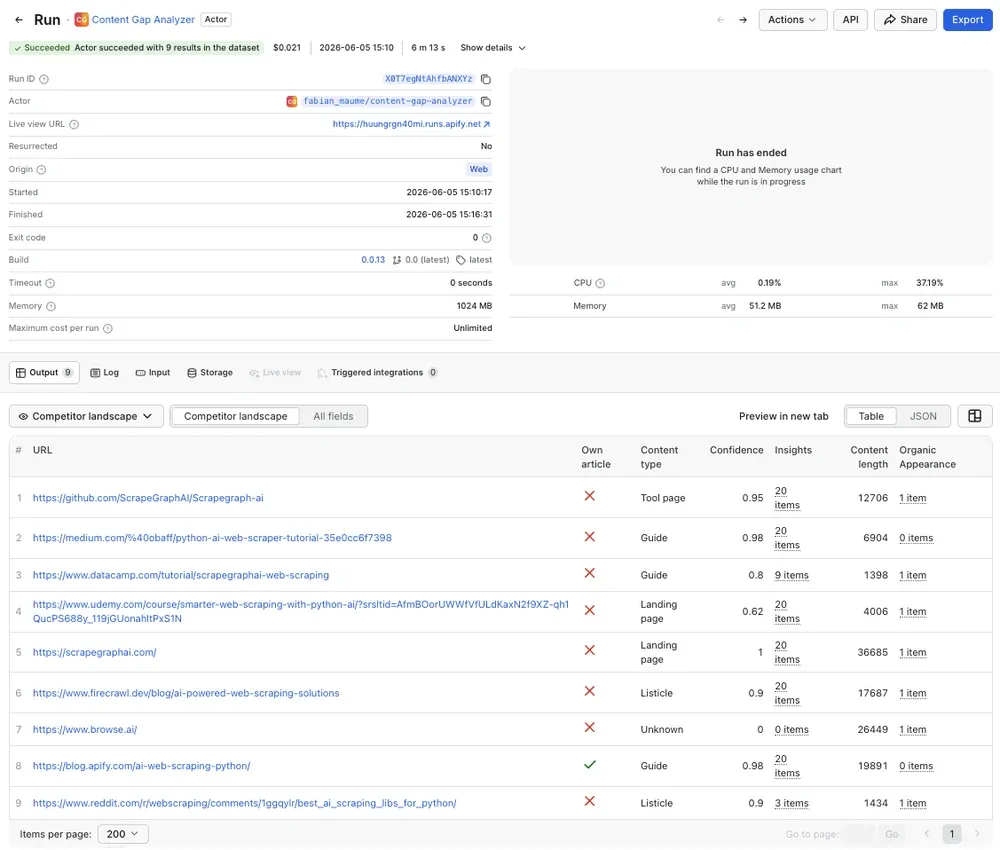This screenshot has height=850, width=1000.
Task: Open Preview in new tab
Action: point(783,416)
